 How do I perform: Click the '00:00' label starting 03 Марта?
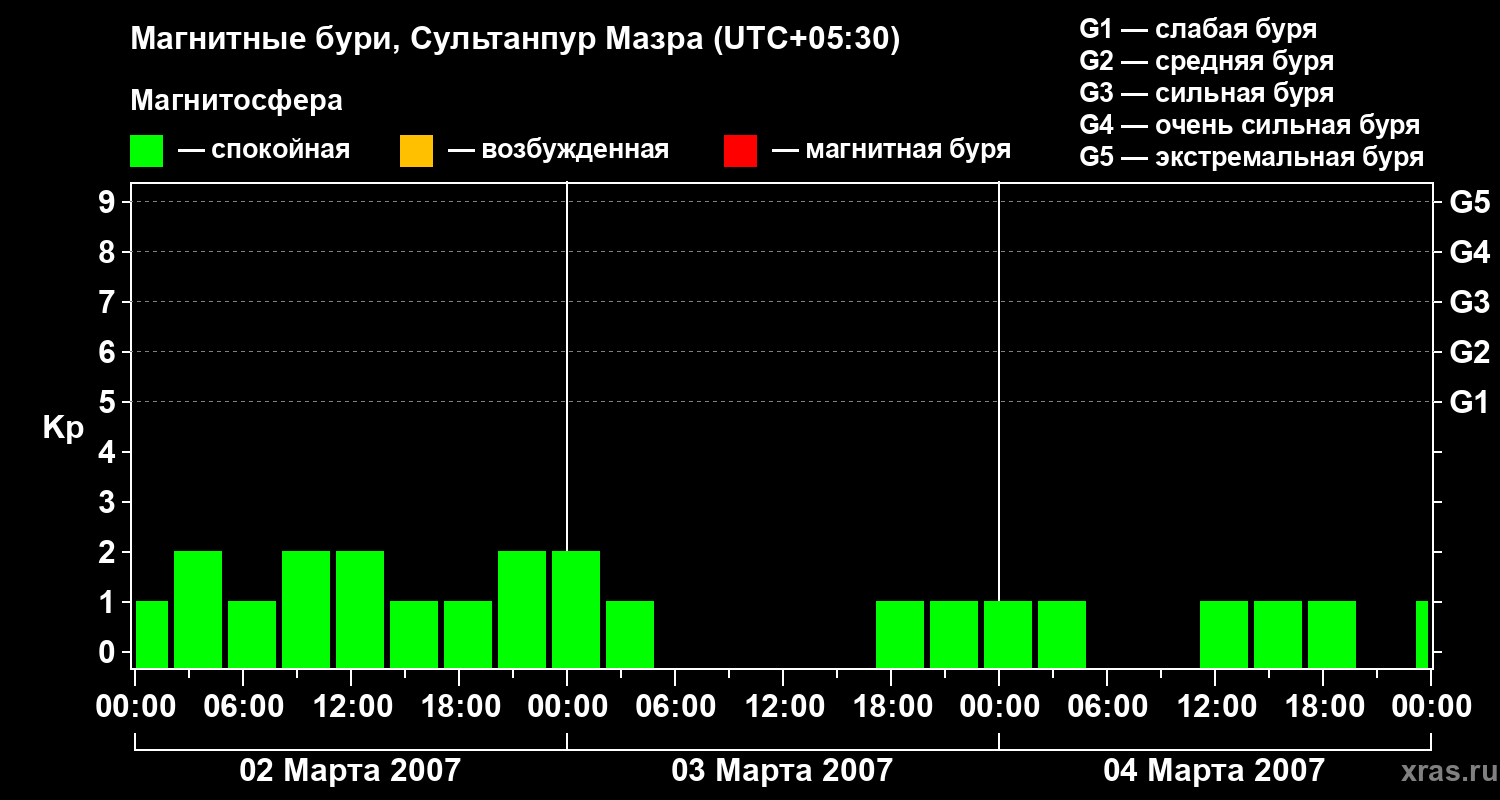[x=567, y=707]
